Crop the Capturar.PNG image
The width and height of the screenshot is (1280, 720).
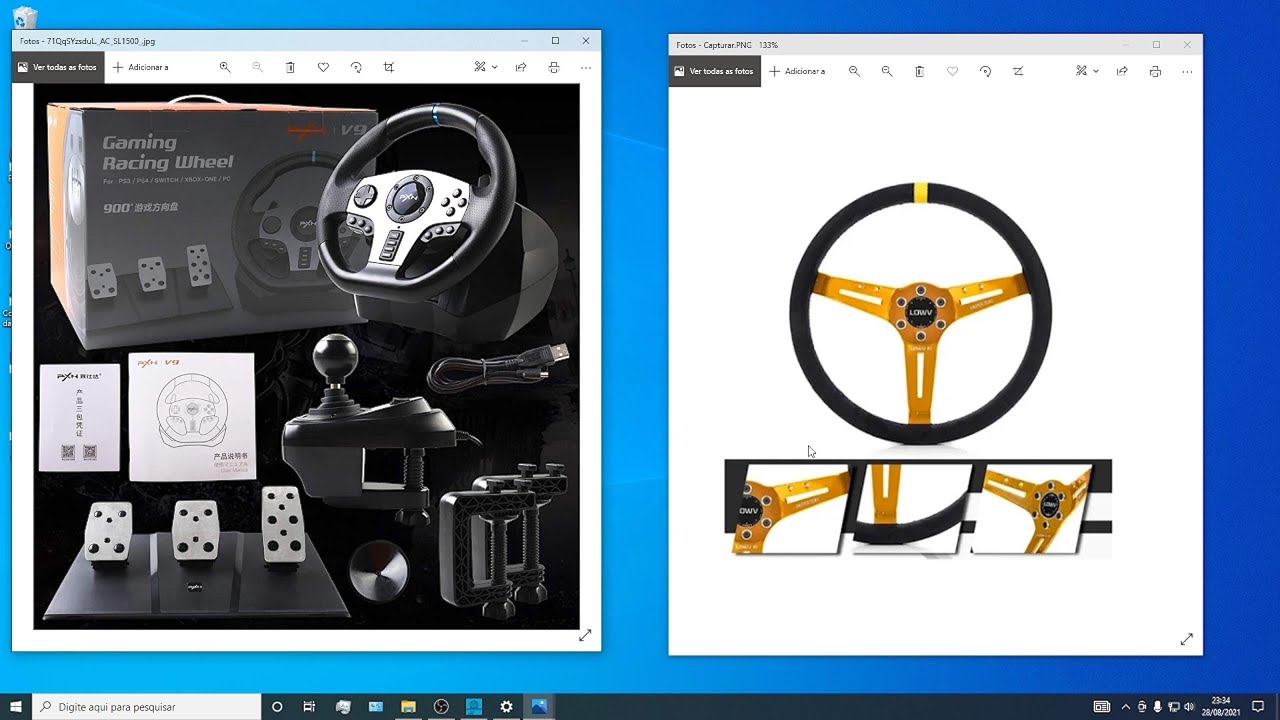[x=1018, y=71]
